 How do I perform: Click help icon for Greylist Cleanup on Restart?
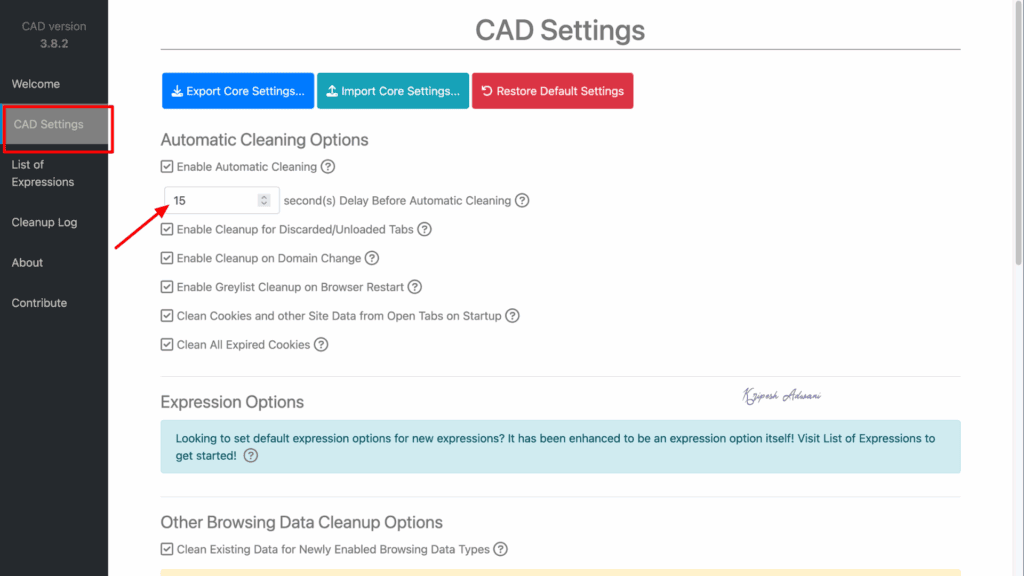(x=415, y=287)
